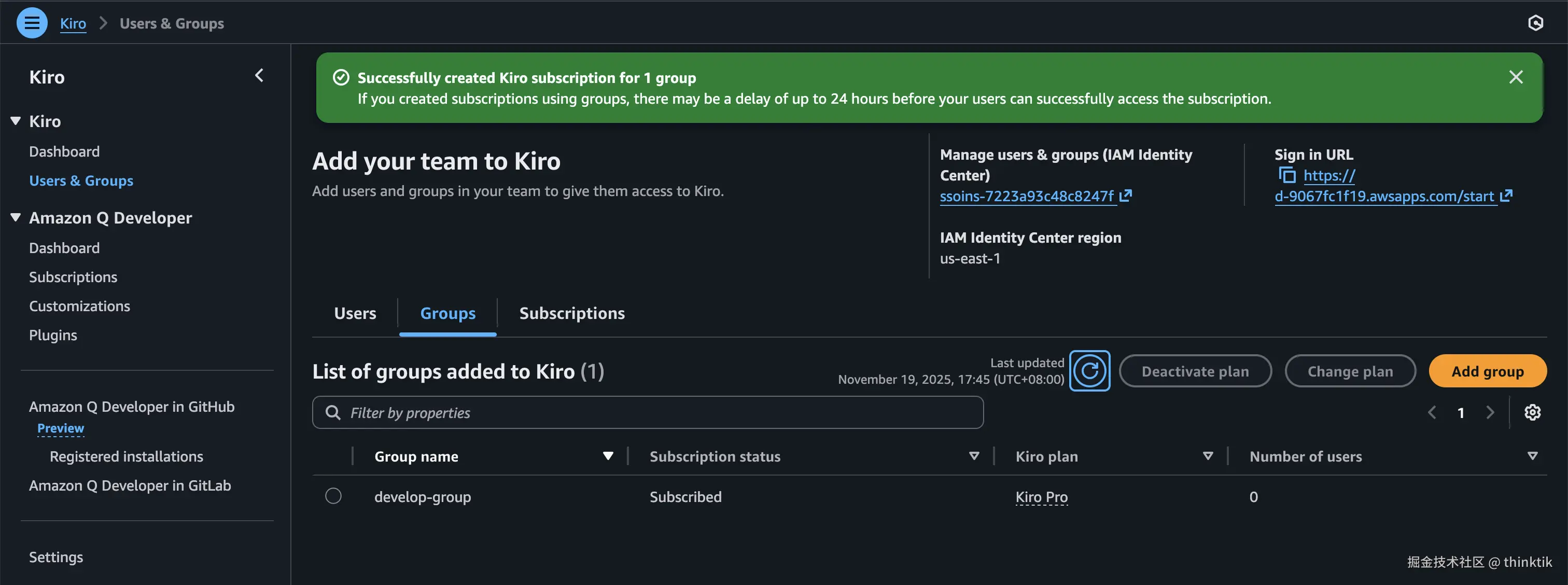Image resolution: width=1568 pixels, height=585 pixels.
Task: Go to previous page of groups
Action: [x=1432, y=413]
